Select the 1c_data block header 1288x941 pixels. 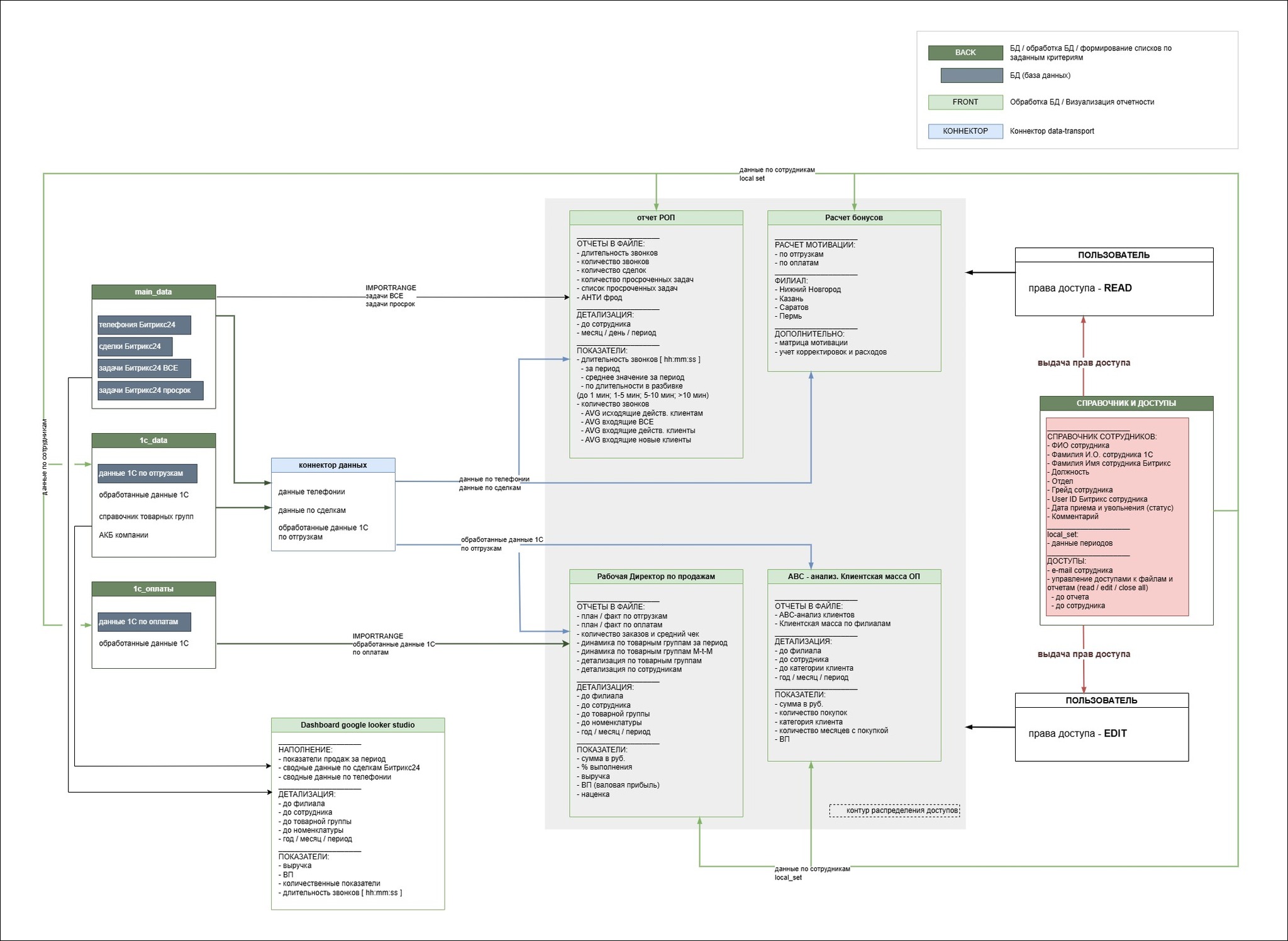(x=153, y=440)
